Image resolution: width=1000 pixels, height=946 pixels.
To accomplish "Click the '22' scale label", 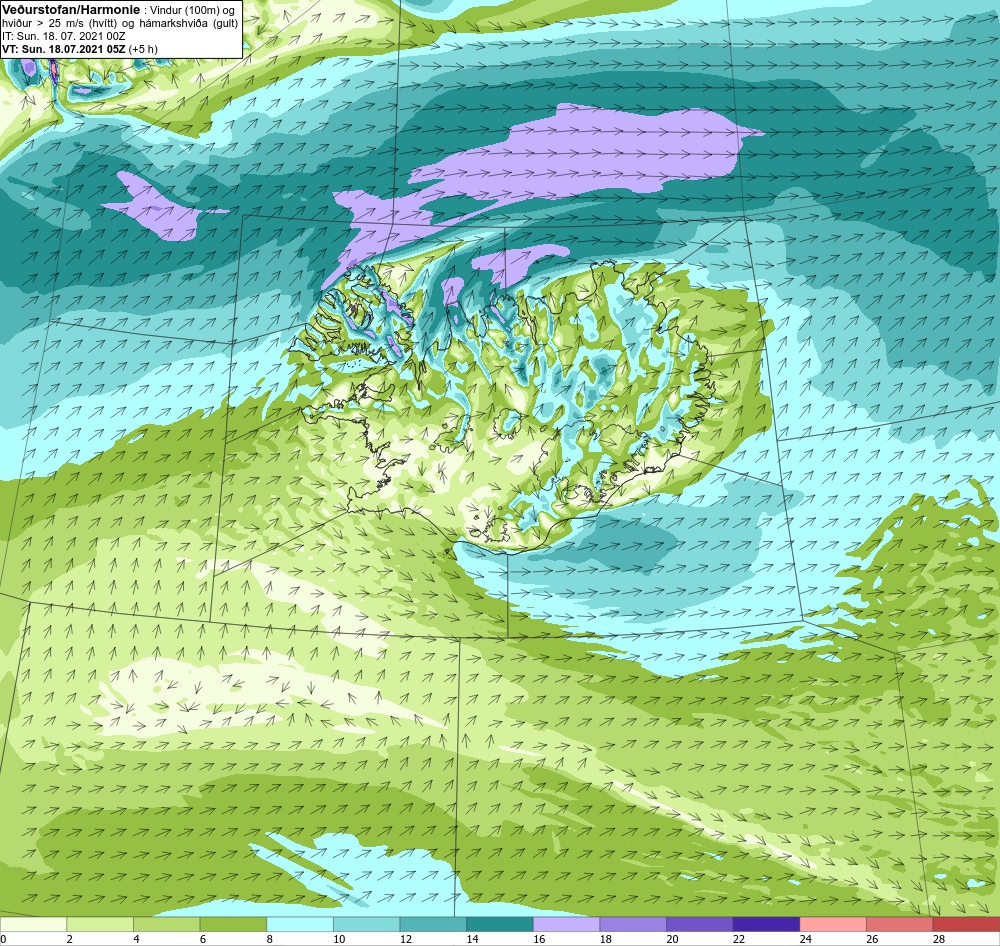I will (x=739, y=939).
